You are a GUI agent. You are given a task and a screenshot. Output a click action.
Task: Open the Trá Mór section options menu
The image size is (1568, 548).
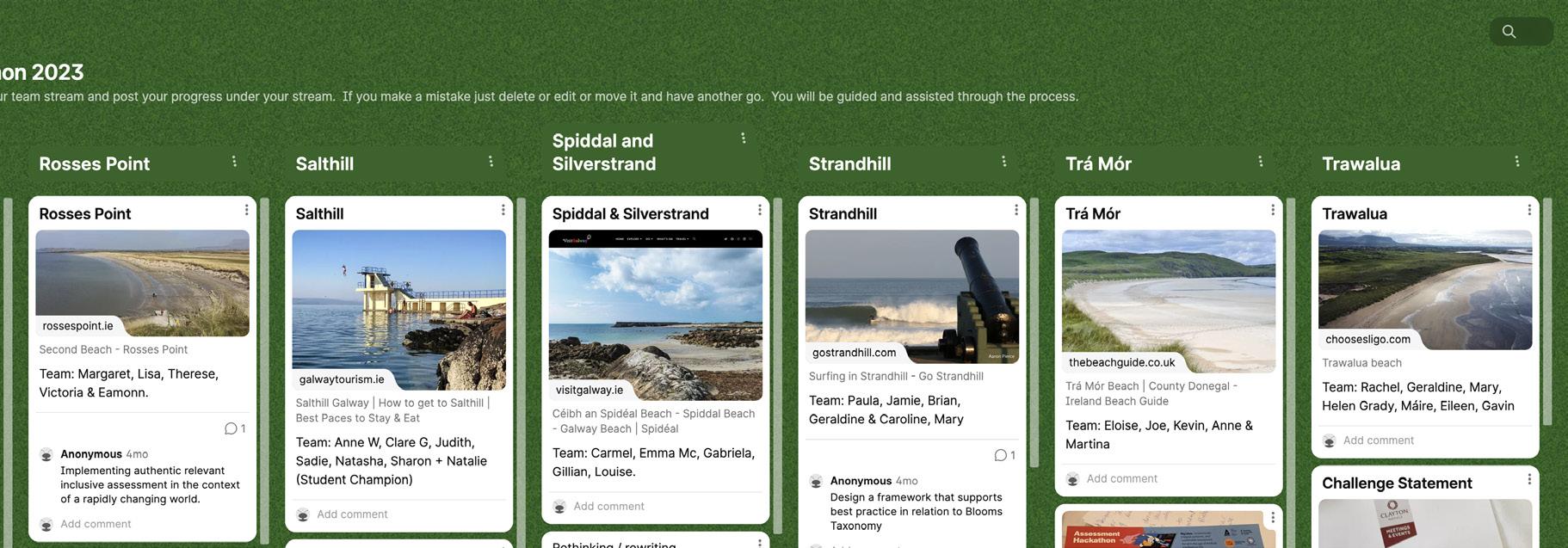tap(1260, 162)
